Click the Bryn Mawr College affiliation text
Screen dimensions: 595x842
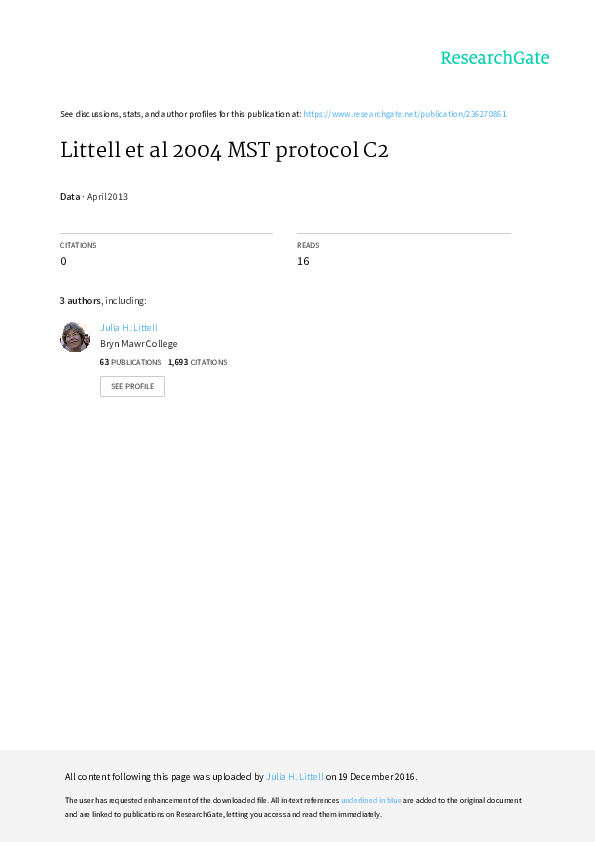(139, 344)
